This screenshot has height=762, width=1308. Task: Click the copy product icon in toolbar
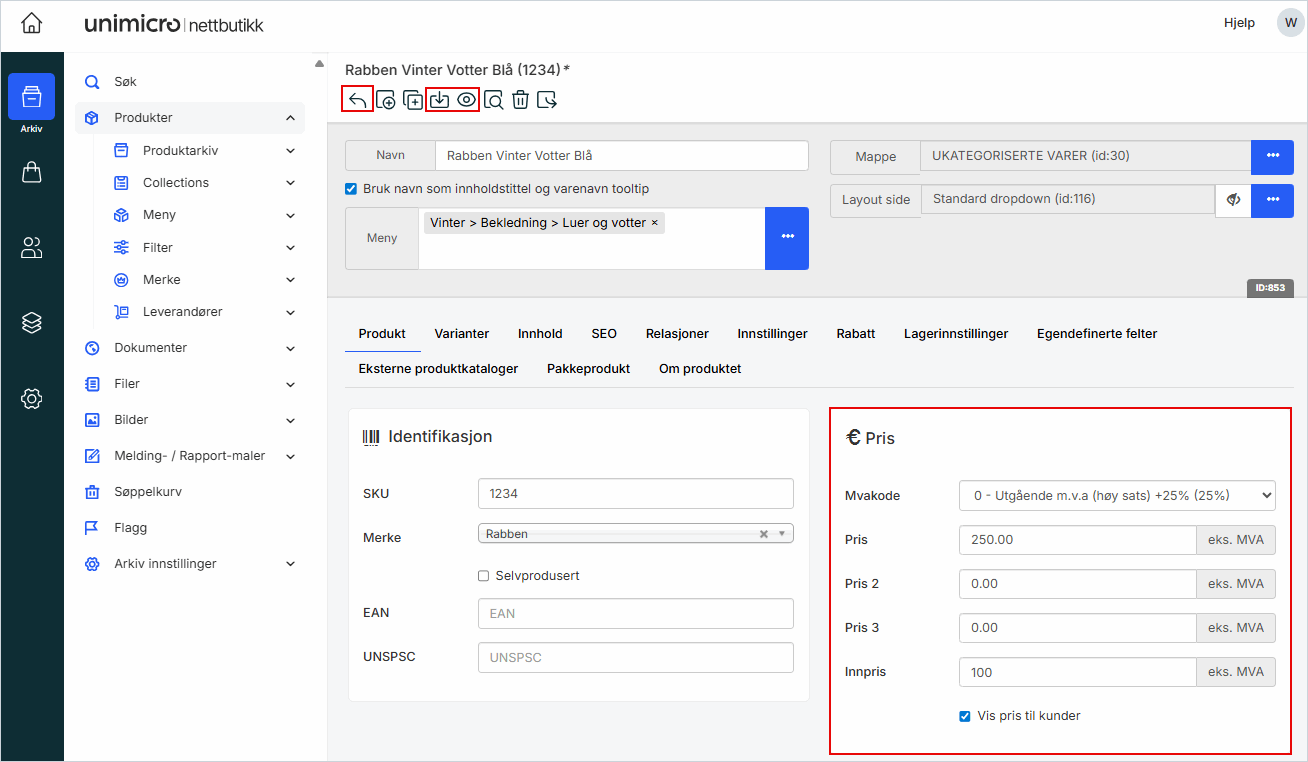point(412,99)
